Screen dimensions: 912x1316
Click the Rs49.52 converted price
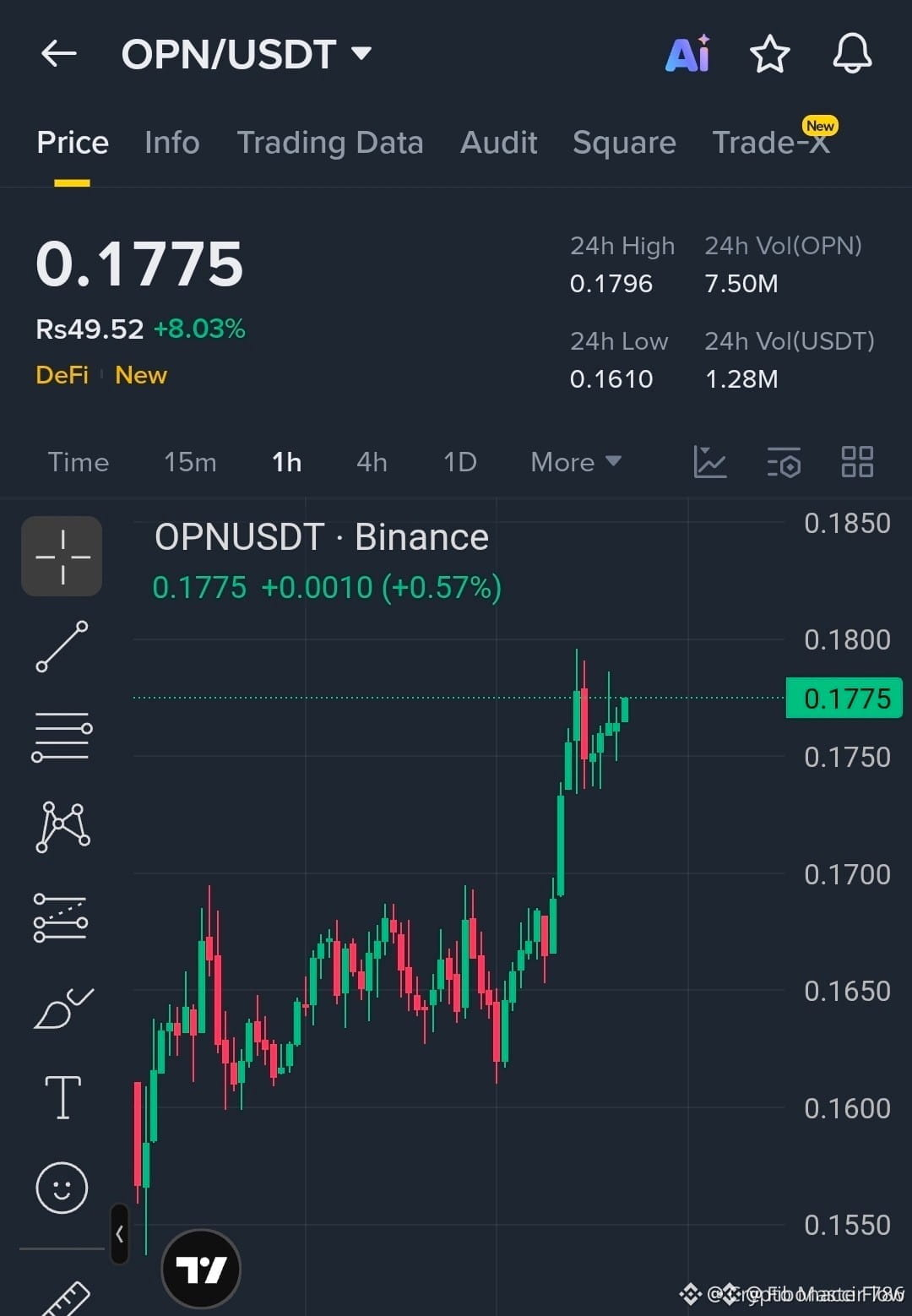(x=90, y=329)
